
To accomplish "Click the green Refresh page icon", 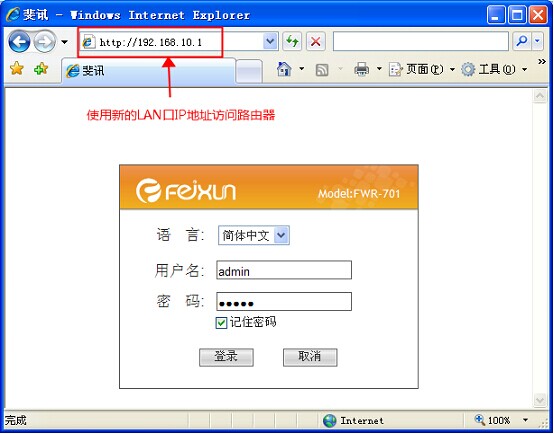I will point(292,41).
